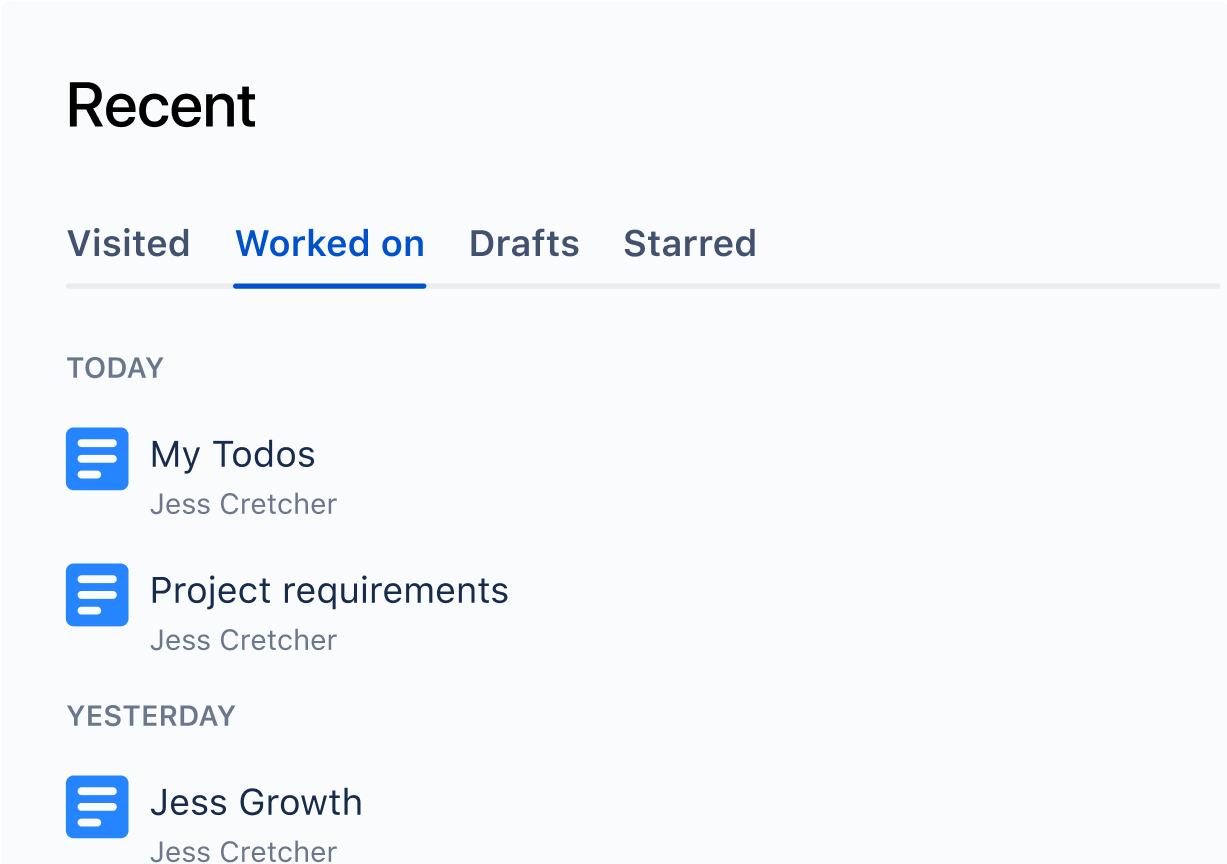Click the gray tab divider right of Starred
This screenshot has width=1227, height=864.
coord(990,286)
